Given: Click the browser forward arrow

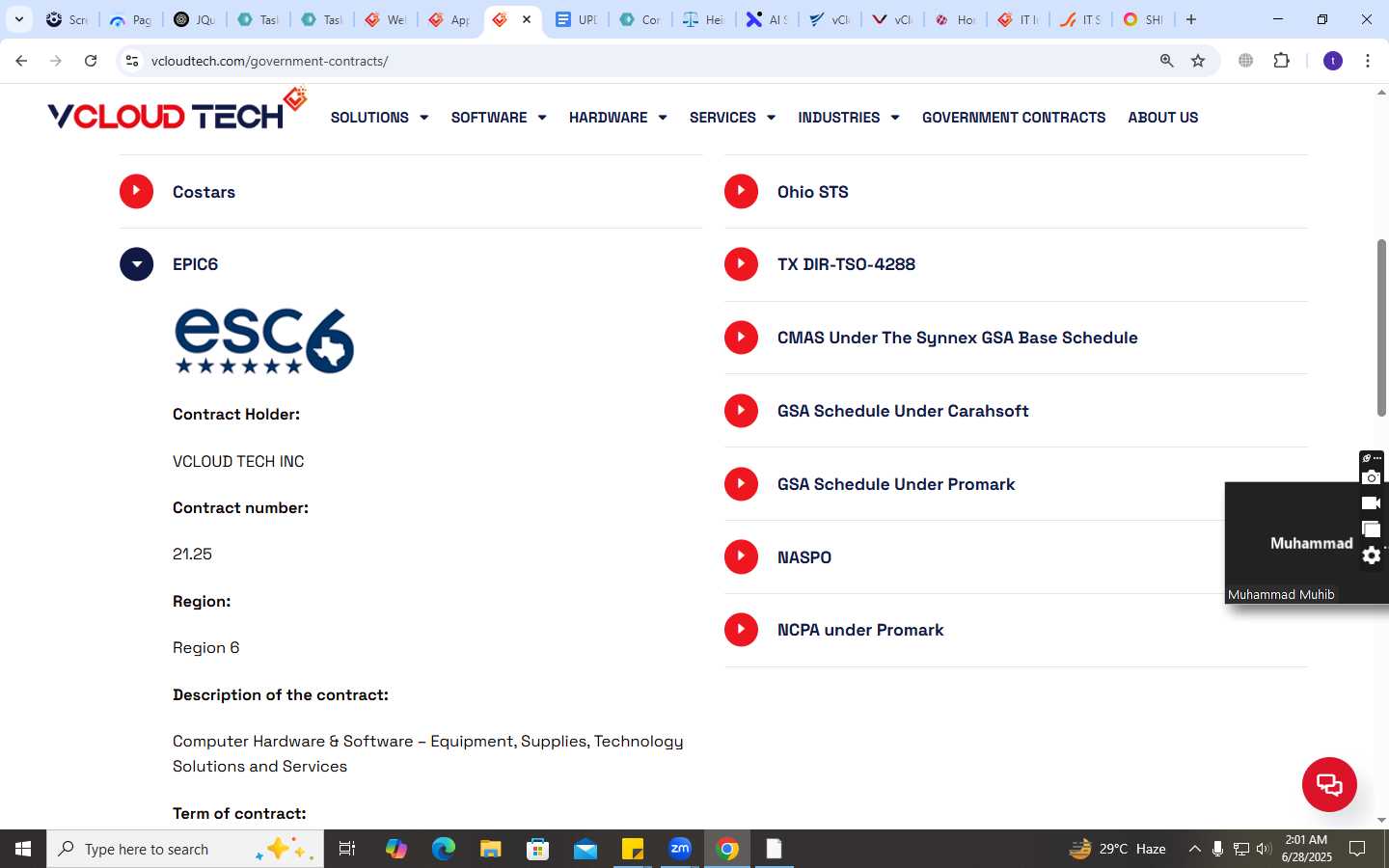Looking at the screenshot, I should [56, 61].
